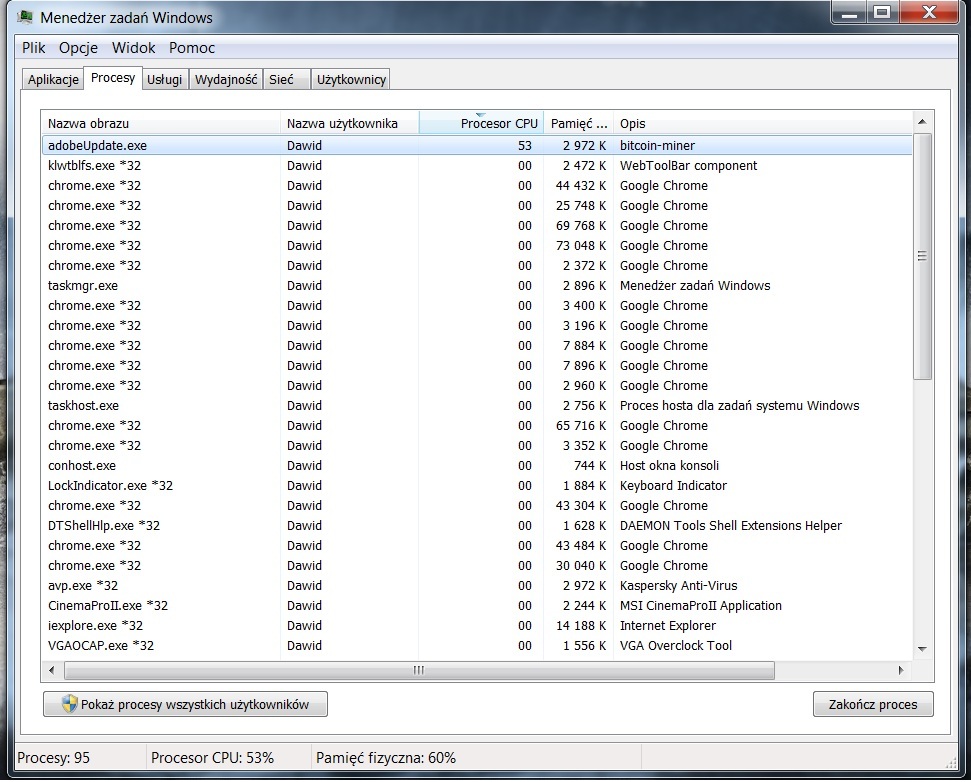The image size is (971, 782).
Task: Click the CPU value 53 for adobeUpdate.exe
Action: [x=525, y=146]
